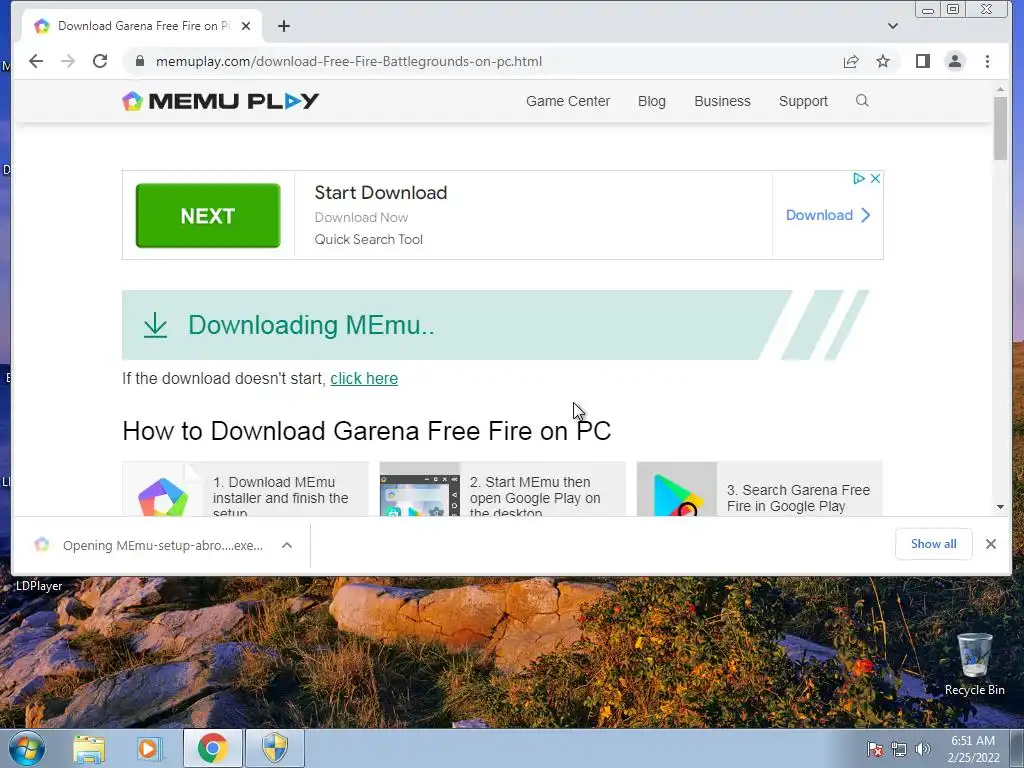This screenshot has width=1024, height=768.
Task: Click the download arrow icon in banner
Action: point(155,325)
